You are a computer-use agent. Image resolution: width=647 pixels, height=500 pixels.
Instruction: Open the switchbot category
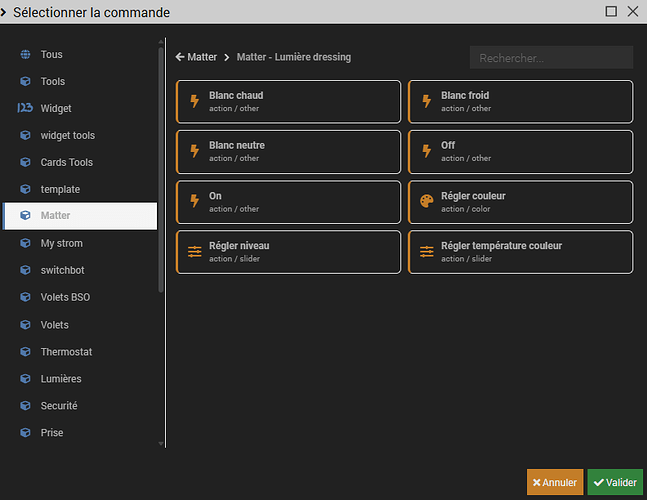[x=80, y=270]
